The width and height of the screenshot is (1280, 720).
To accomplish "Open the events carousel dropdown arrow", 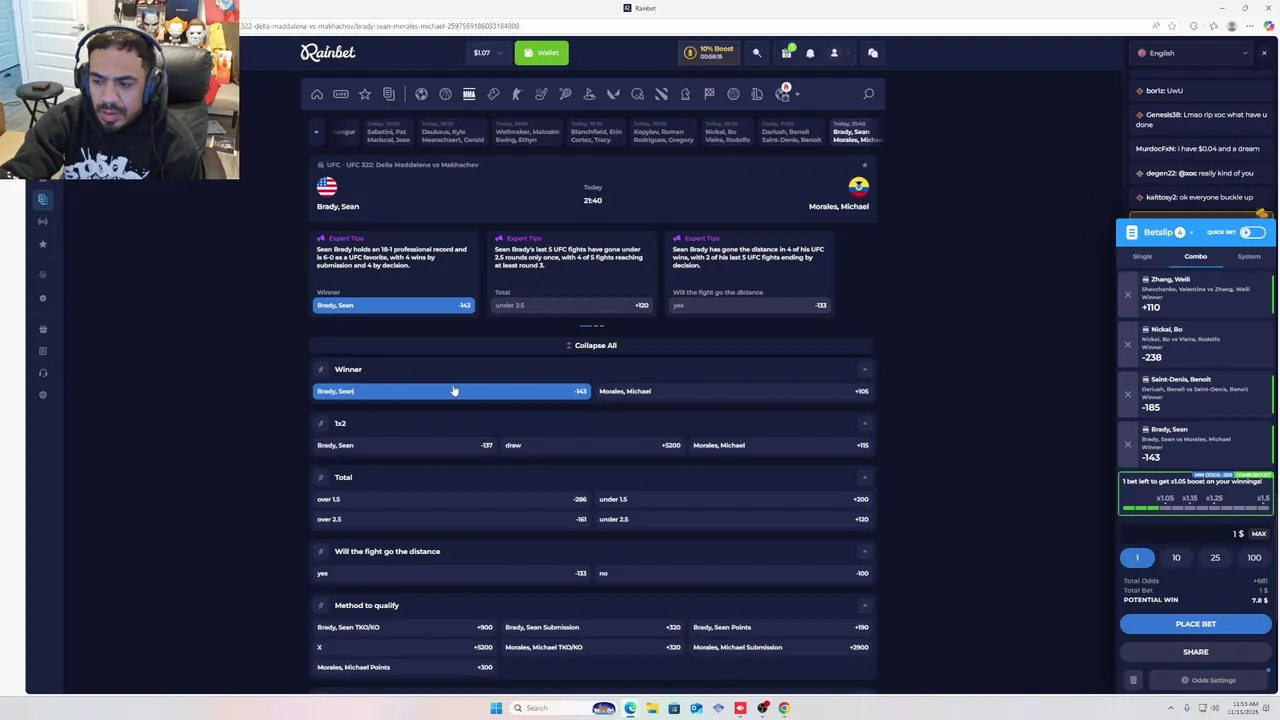I will (316, 132).
